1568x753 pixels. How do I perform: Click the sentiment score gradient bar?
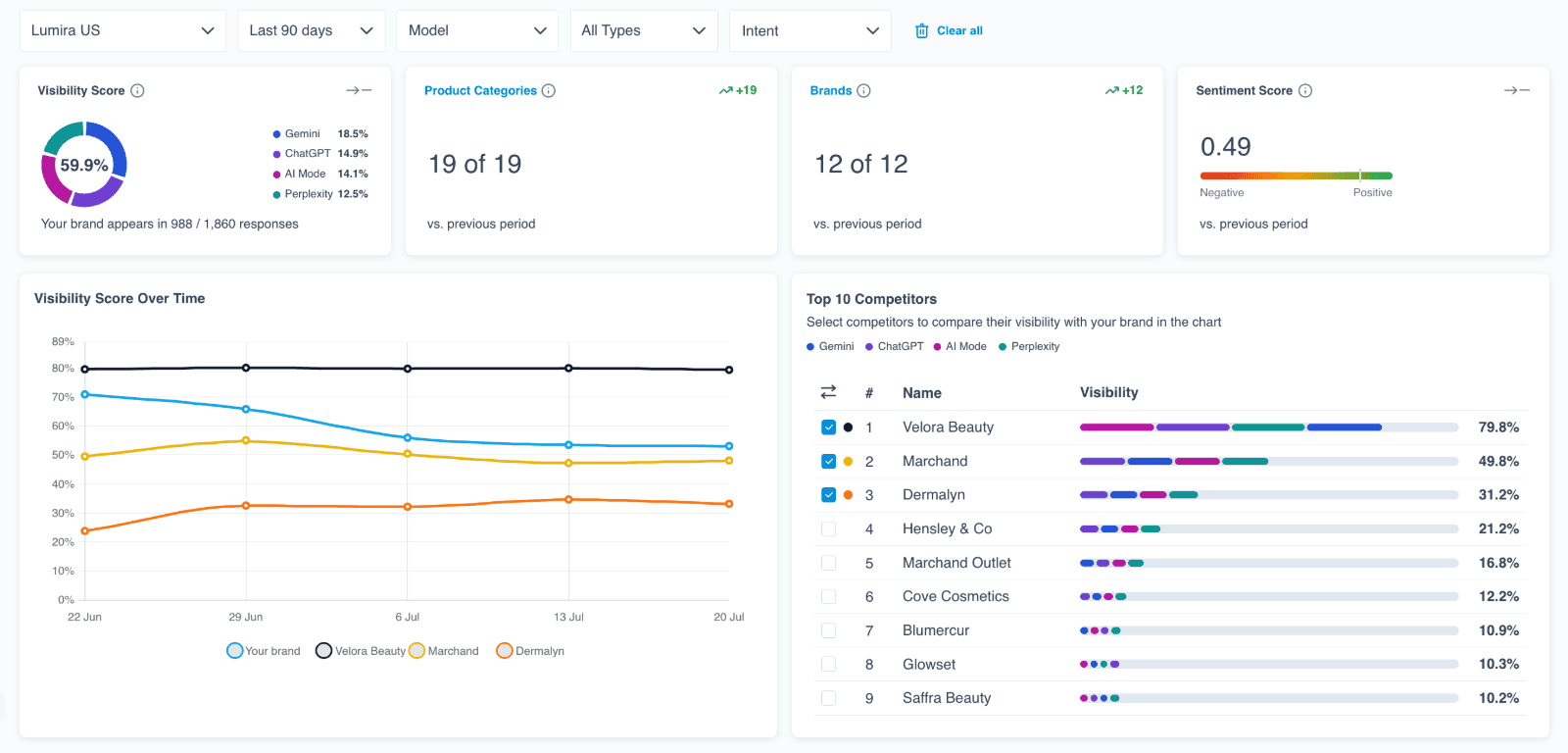pyautogui.click(x=1296, y=176)
